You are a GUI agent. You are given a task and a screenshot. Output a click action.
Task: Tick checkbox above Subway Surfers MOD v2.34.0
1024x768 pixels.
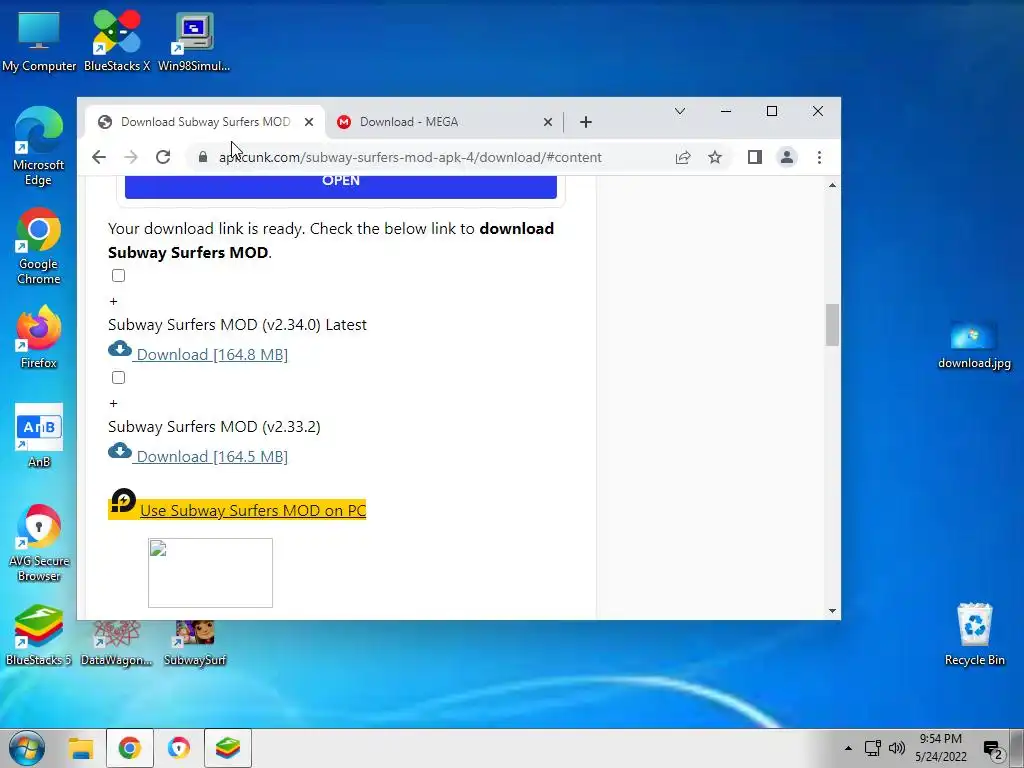[x=118, y=276]
